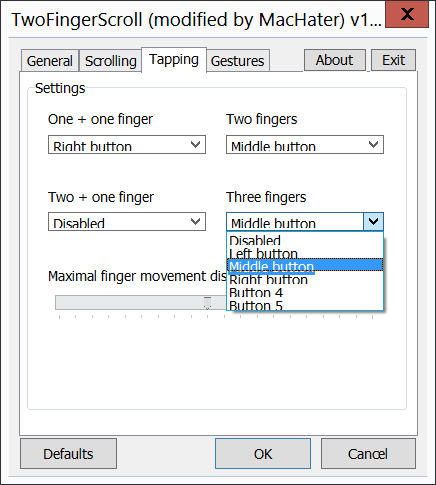Open the About dialog

(x=335, y=60)
